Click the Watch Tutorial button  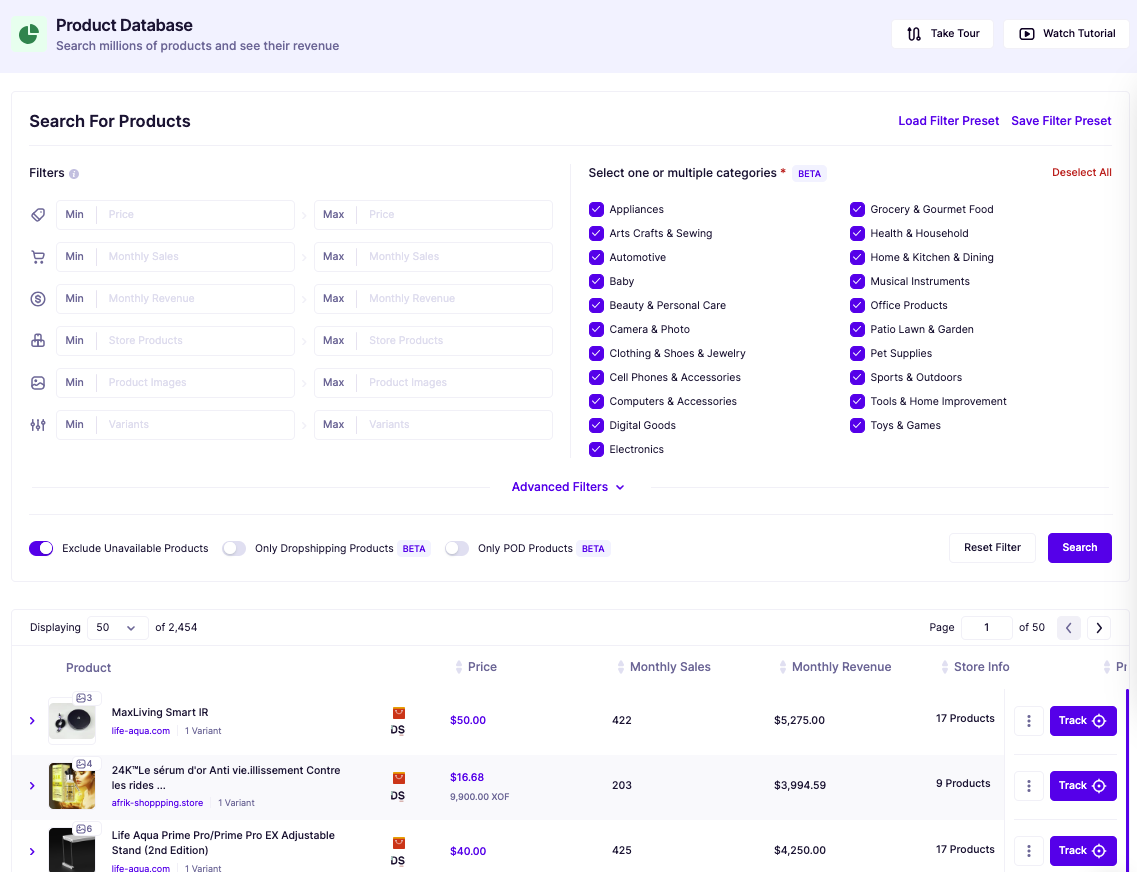1066,33
